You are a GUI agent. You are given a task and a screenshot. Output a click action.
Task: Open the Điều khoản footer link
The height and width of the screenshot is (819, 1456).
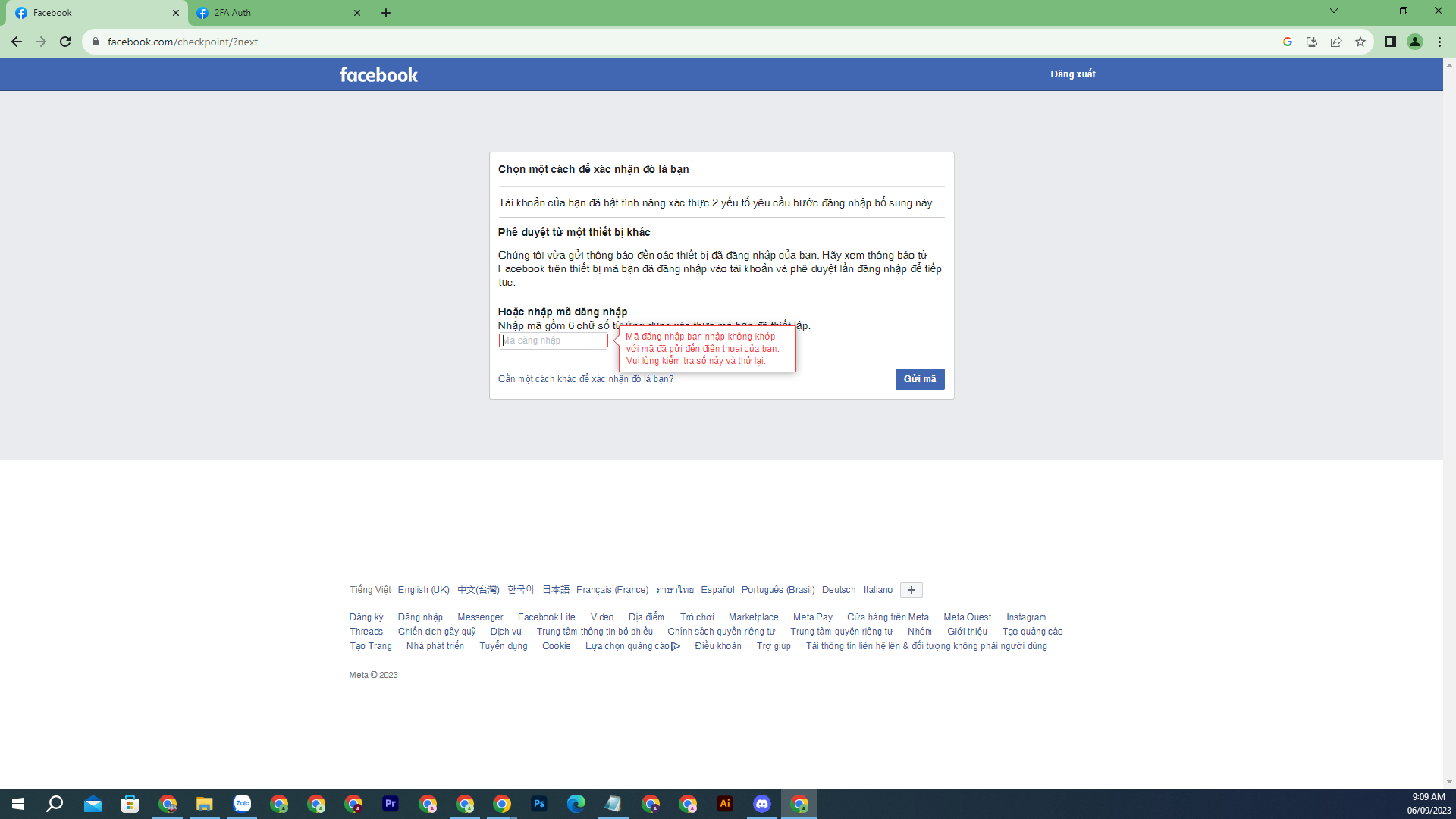[x=718, y=646]
